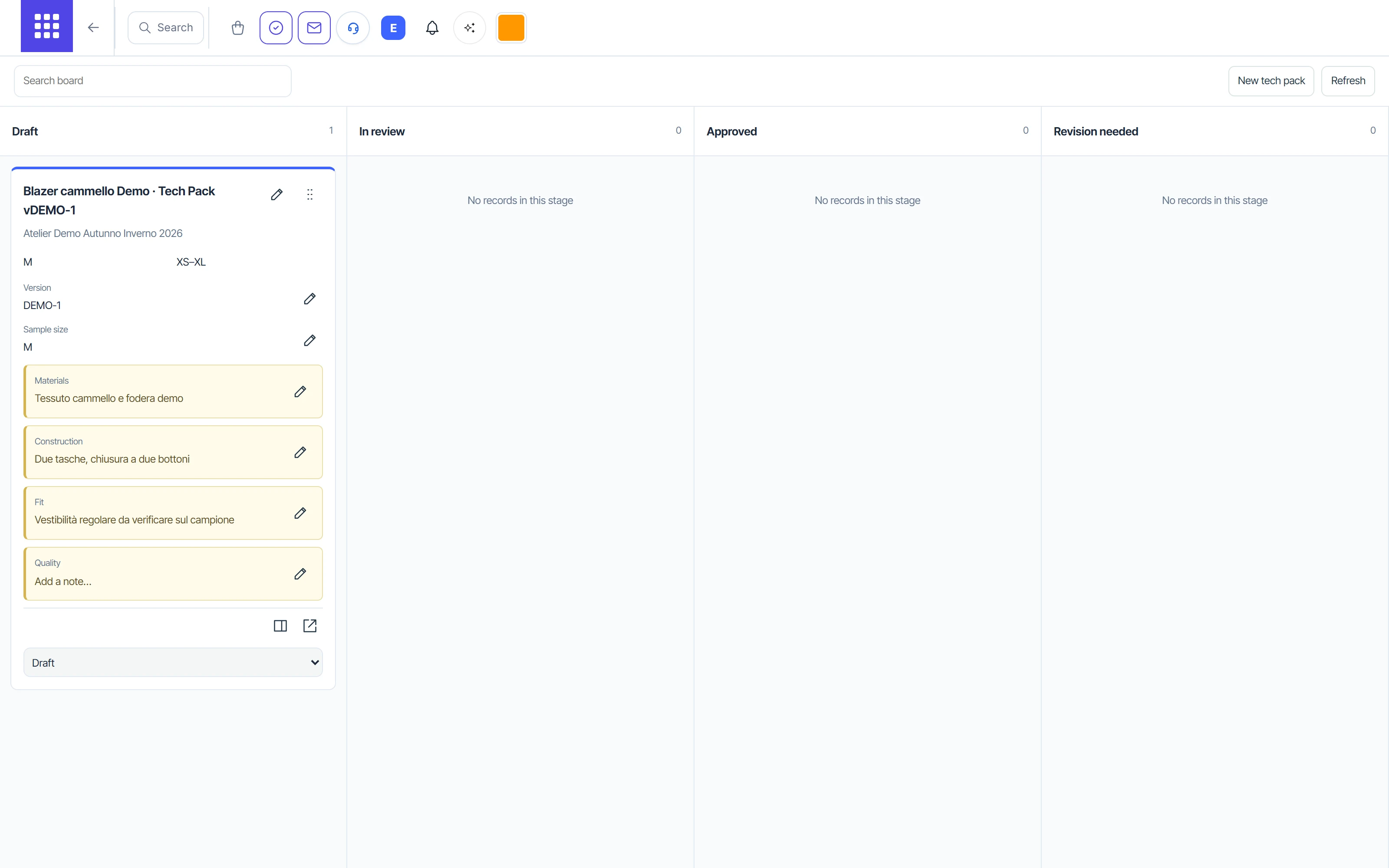
Task: Edit the tech pack card title
Action: tap(276, 194)
